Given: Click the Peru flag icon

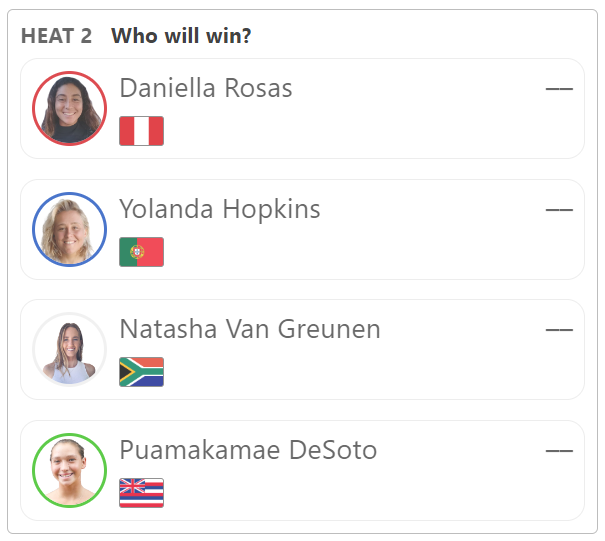Looking at the screenshot, I should [x=142, y=131].
